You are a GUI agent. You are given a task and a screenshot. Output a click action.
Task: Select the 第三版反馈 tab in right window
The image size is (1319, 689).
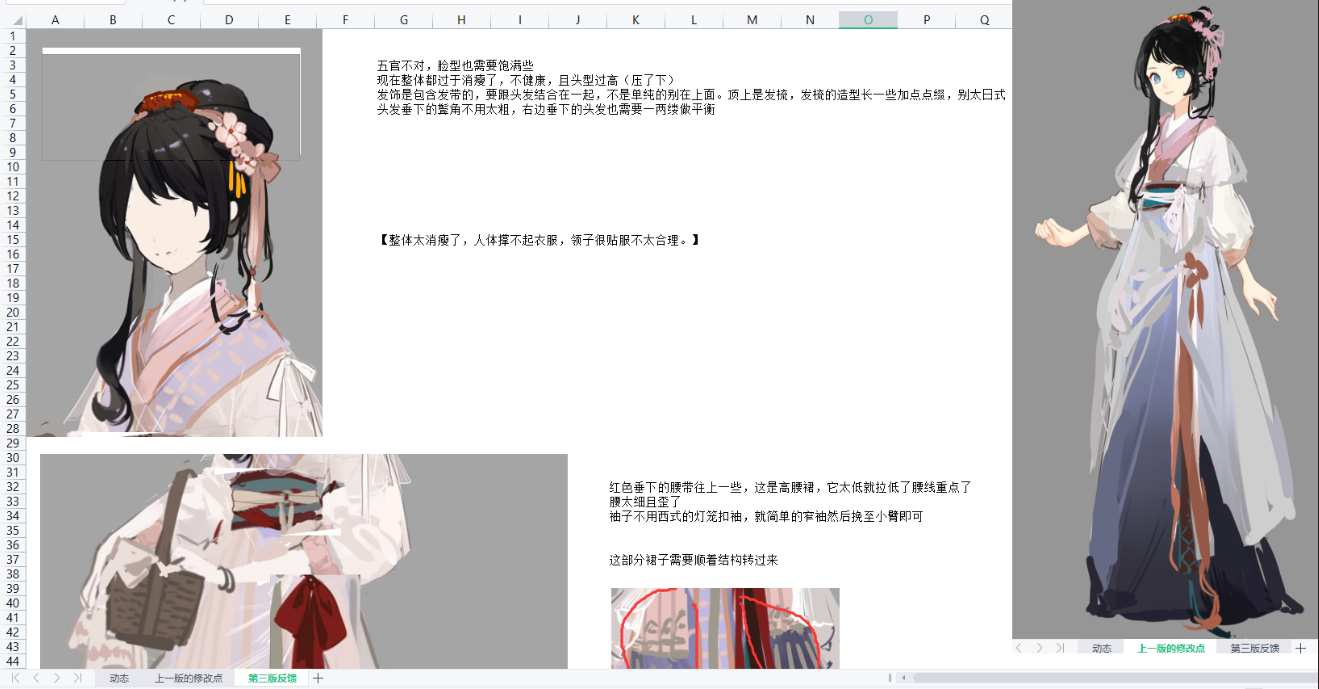(x=1254, y=648)
